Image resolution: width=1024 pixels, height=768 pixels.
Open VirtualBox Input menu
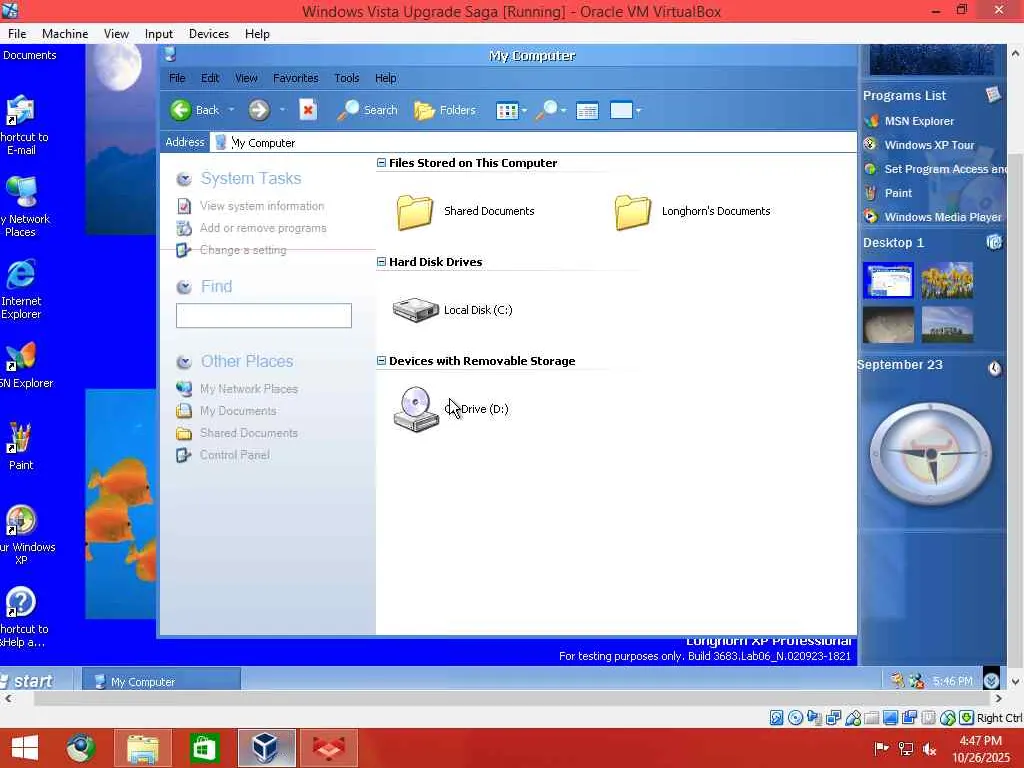coord(159,34)
